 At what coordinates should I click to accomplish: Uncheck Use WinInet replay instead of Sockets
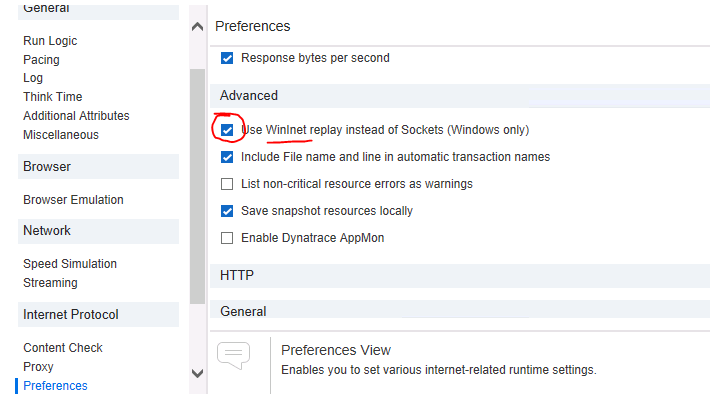coord(227,130)
